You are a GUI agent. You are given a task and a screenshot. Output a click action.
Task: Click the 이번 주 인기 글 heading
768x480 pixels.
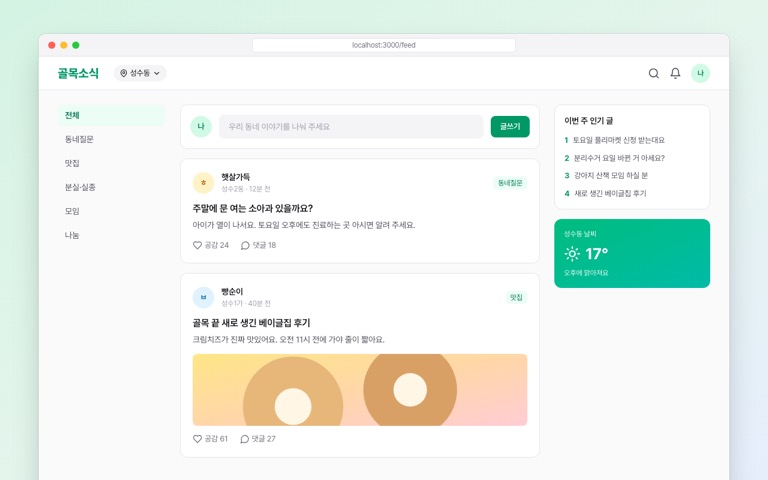[x=588, y=121]
